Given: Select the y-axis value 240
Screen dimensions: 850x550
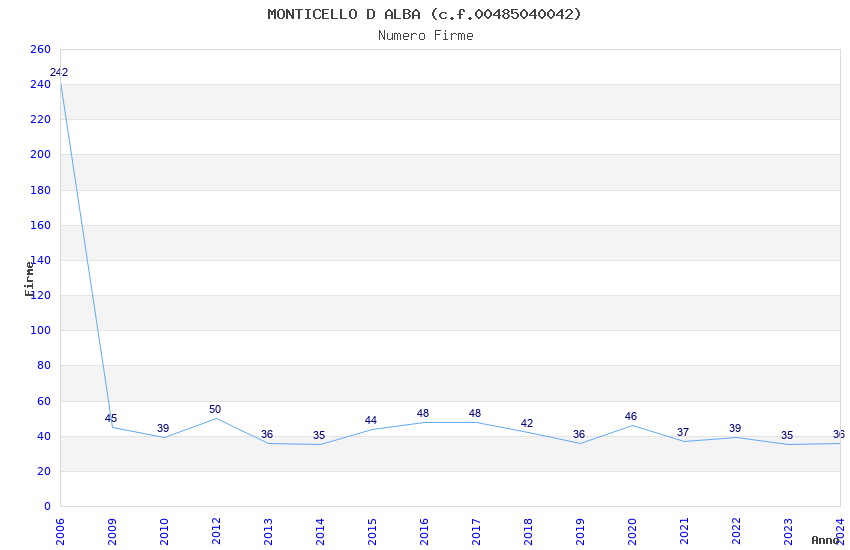Looking at the screenshot, I should coord(41,85).
